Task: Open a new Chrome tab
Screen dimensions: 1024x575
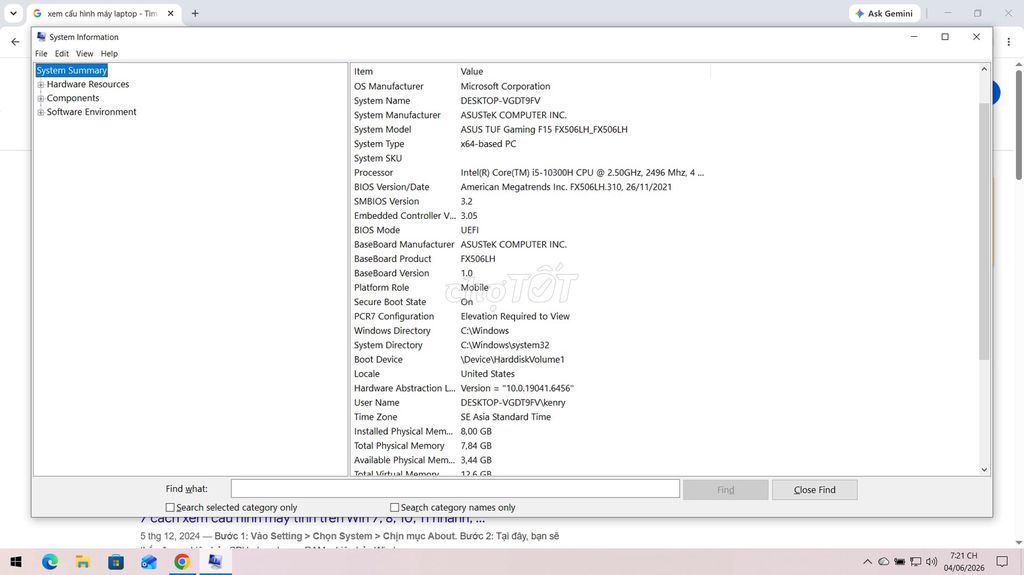Action: pos(195,13)
